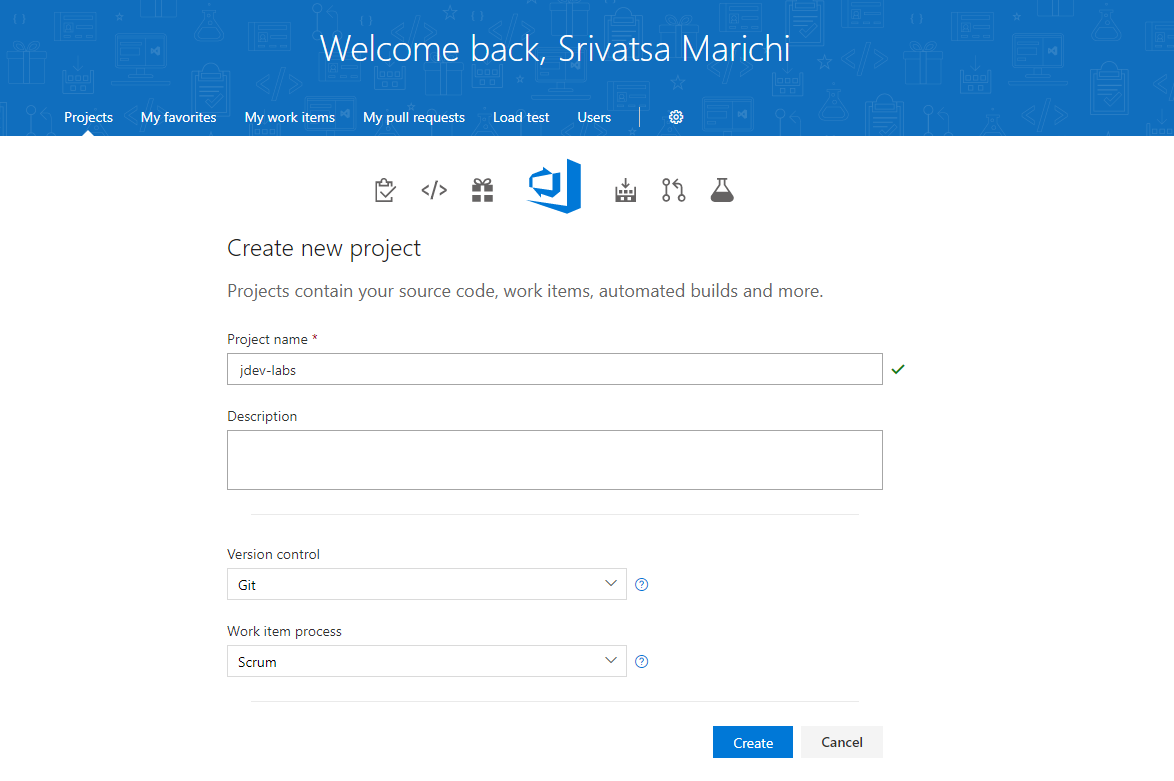The image size is (1174, 781).
Task: Go to the Users page
Action: [594, 117]
